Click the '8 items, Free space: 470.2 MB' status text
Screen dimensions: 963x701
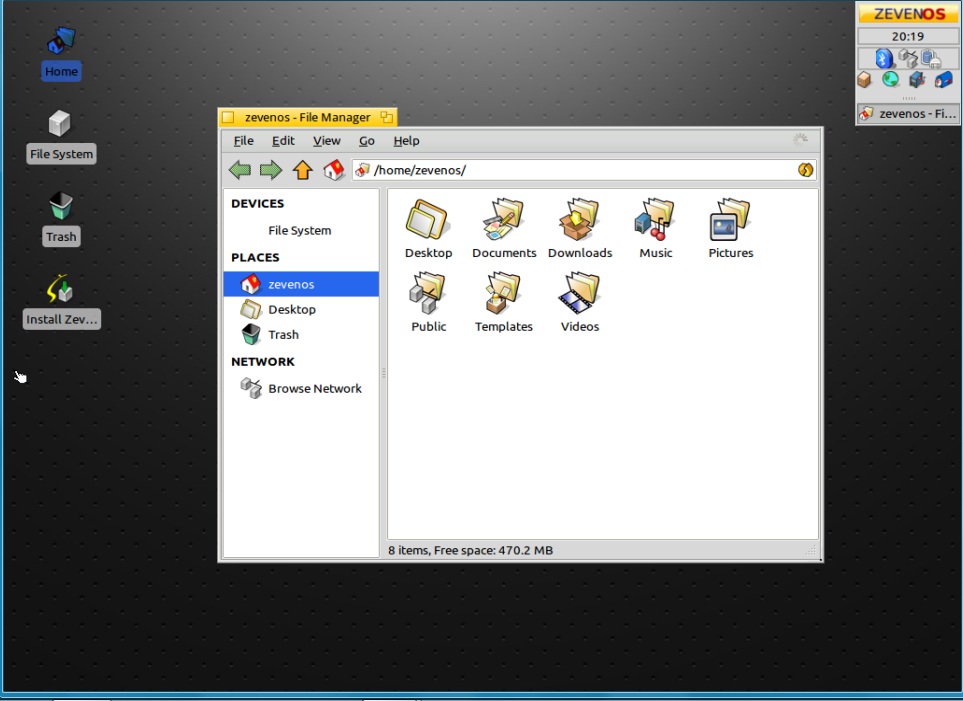pyautogui.click(x=470, y=550)
